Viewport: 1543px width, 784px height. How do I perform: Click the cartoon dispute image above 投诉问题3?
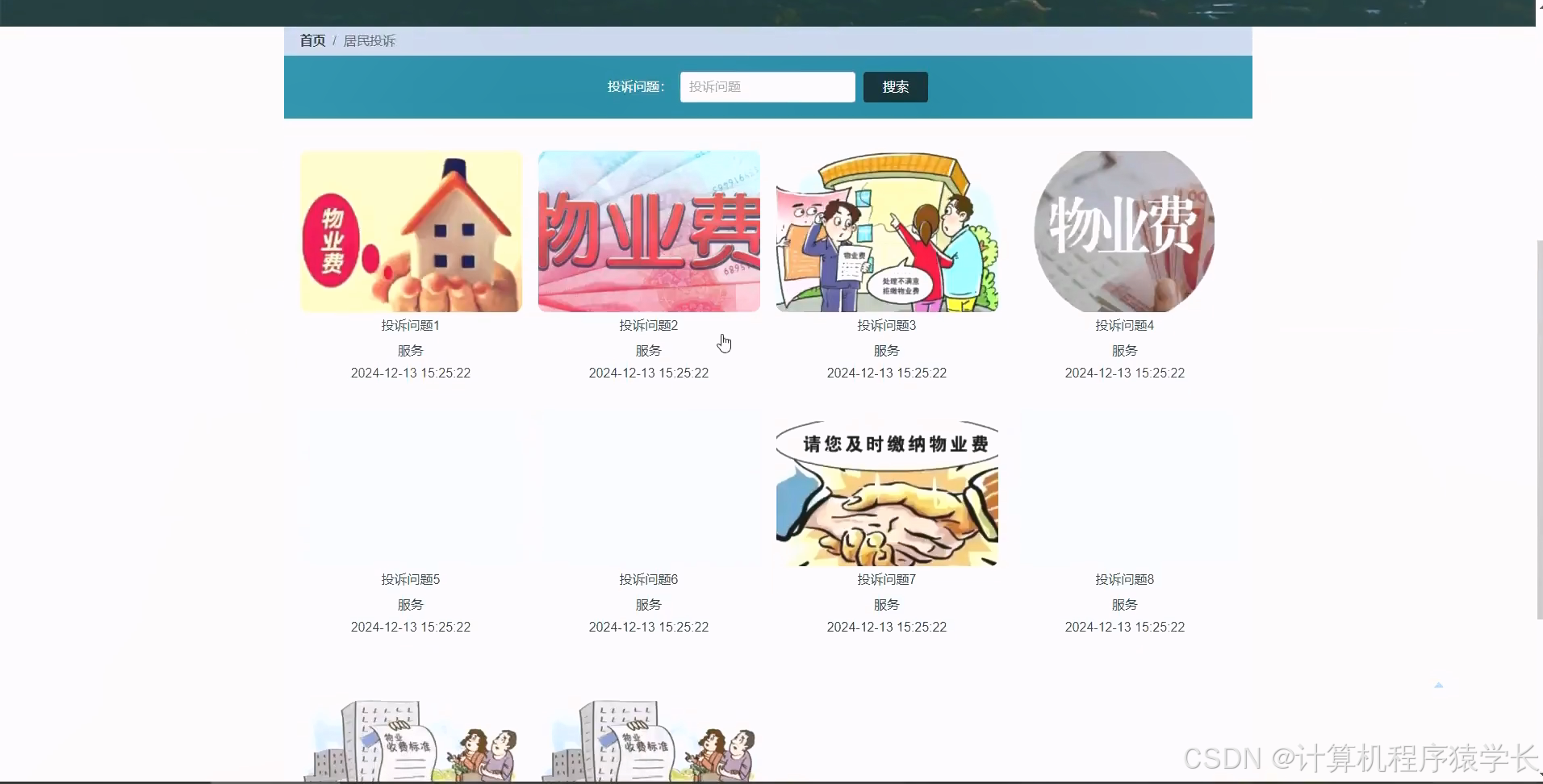coord(886,231)
